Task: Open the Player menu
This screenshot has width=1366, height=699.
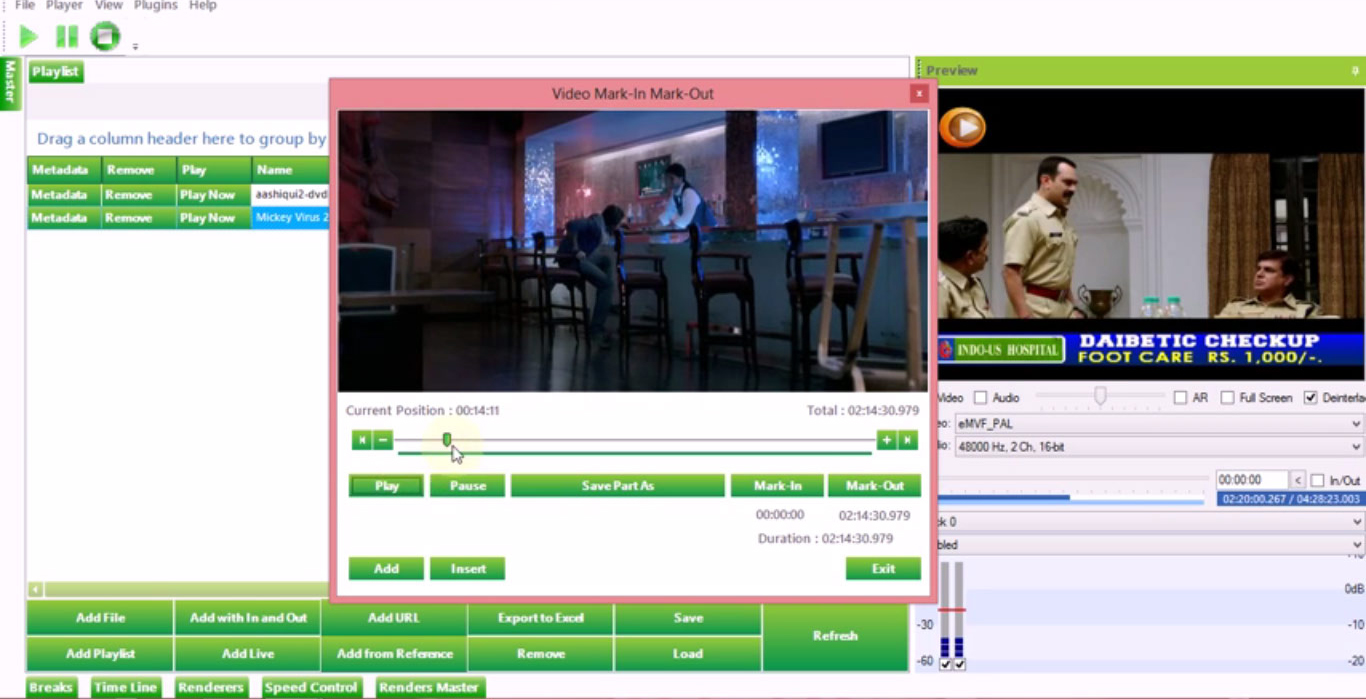Action: pos(64,5)
